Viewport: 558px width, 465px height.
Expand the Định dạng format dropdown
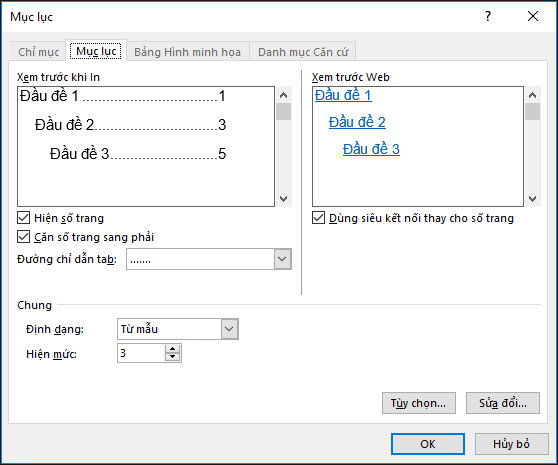coord(230,329)
